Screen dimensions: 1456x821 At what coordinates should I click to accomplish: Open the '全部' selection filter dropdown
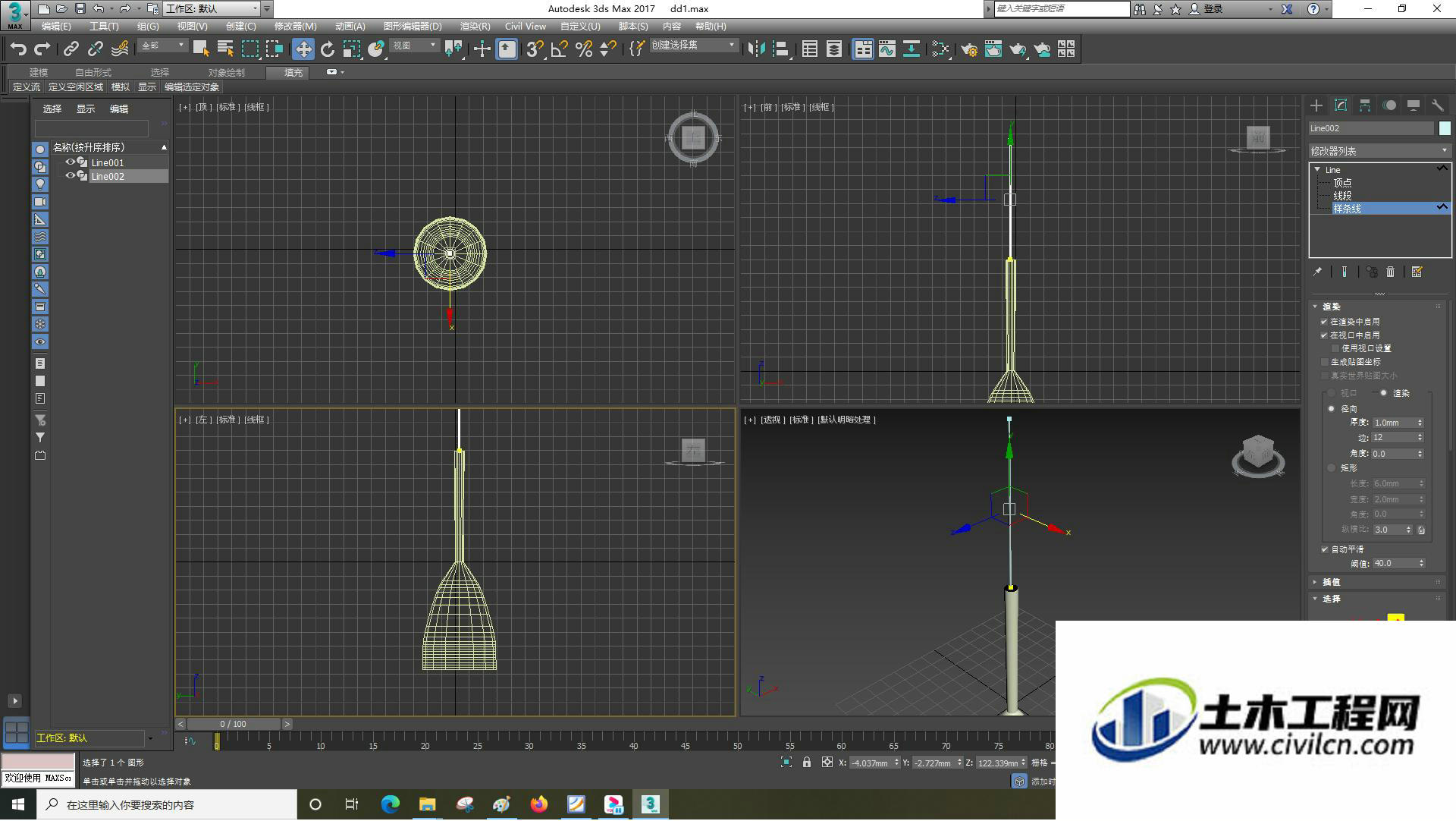coord(162,46)
